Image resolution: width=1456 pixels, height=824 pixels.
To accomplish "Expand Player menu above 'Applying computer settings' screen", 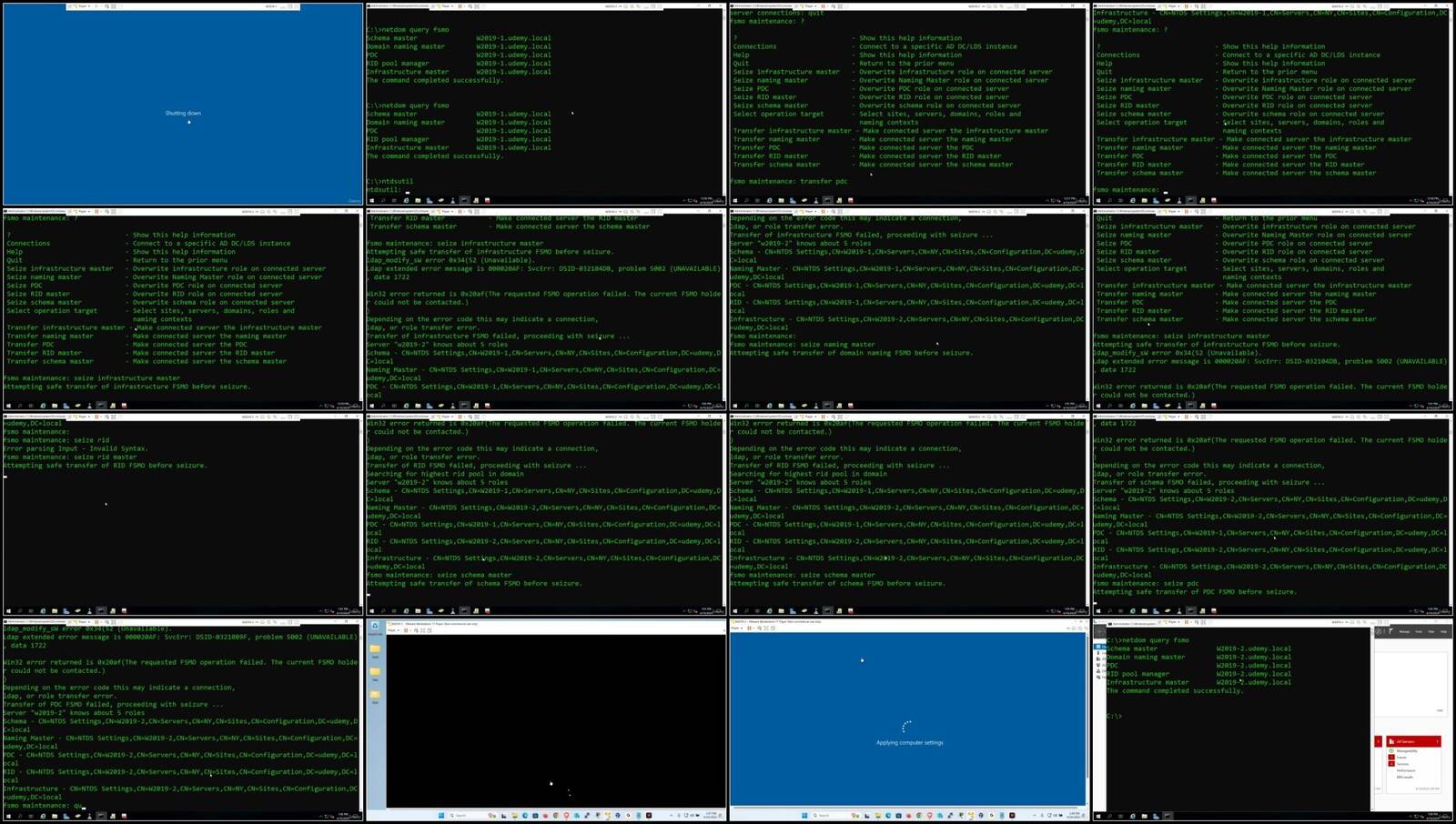I will (737, 628).
